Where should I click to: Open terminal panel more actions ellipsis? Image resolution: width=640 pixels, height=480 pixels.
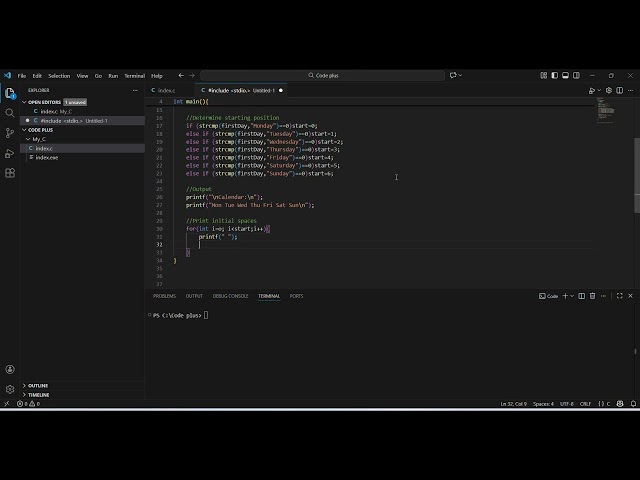click(603, 296)
